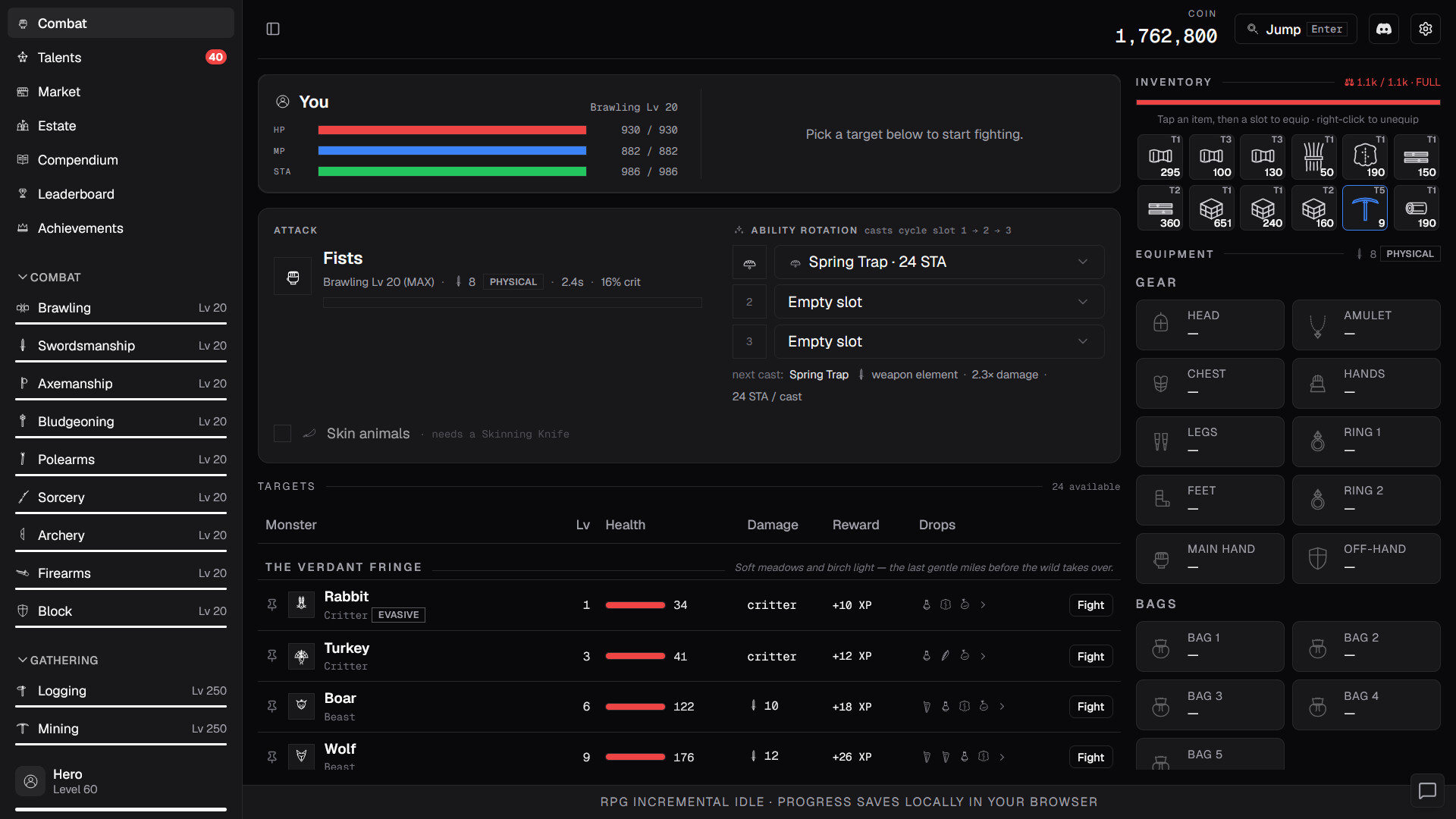Toggle the sidebar panel icon
Screen dimensions: 1456x819
tap(273, 29)
